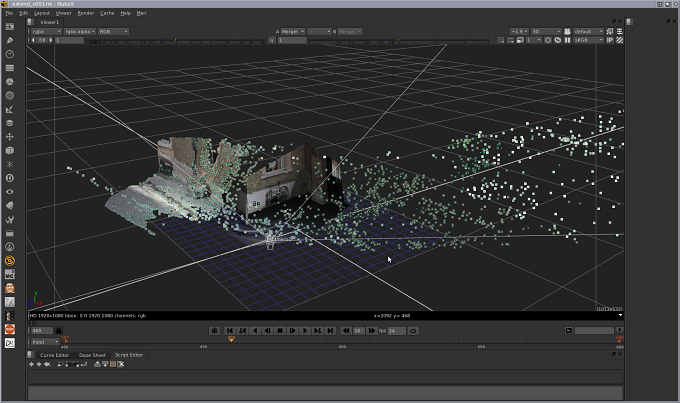Click the IP input process button
Screen dimensions: 680x403
point(610,40)
